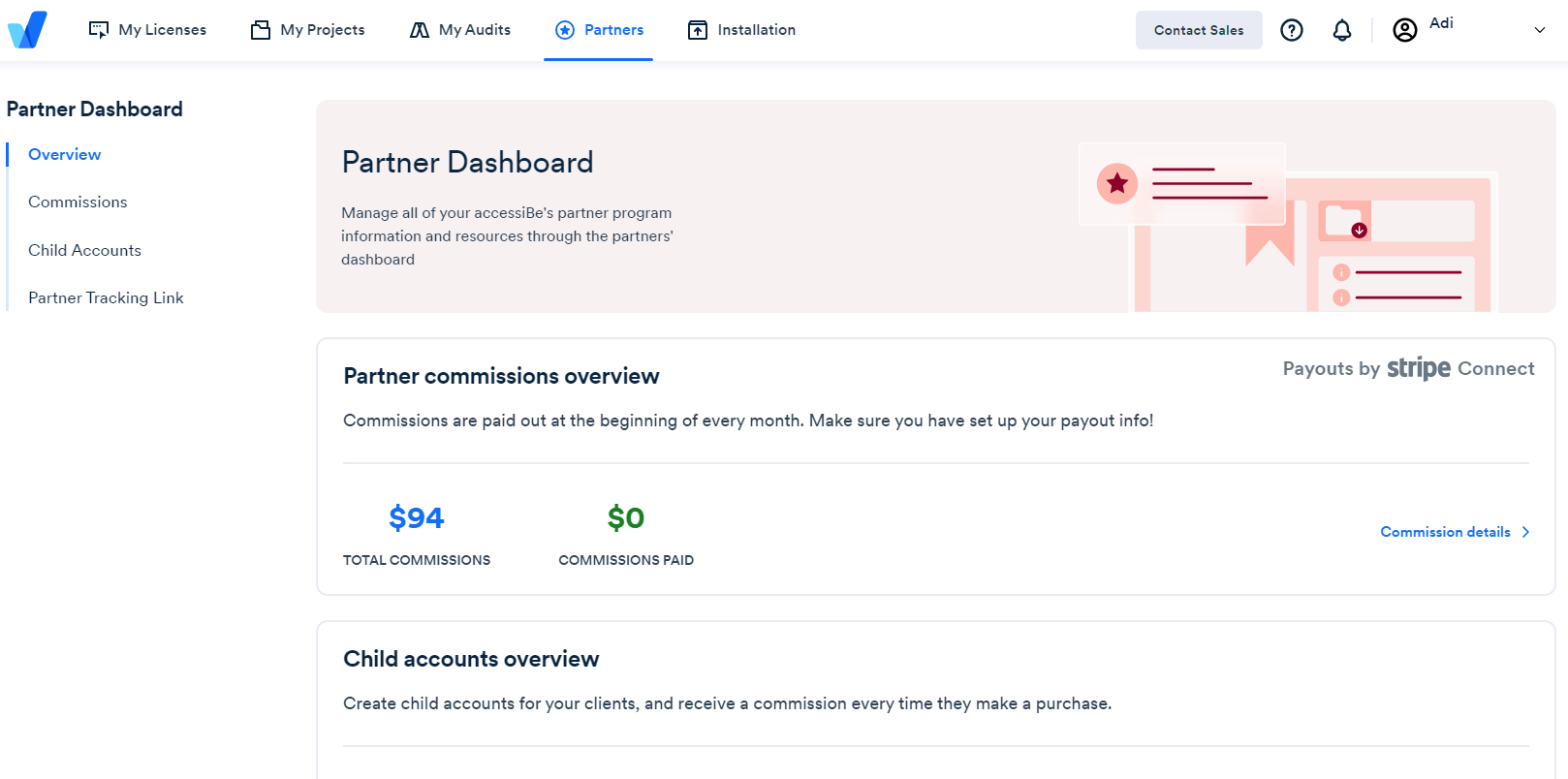1568x779 pixels.
Task: Open the help question mark icon
Action: (x=1291, y=30)
